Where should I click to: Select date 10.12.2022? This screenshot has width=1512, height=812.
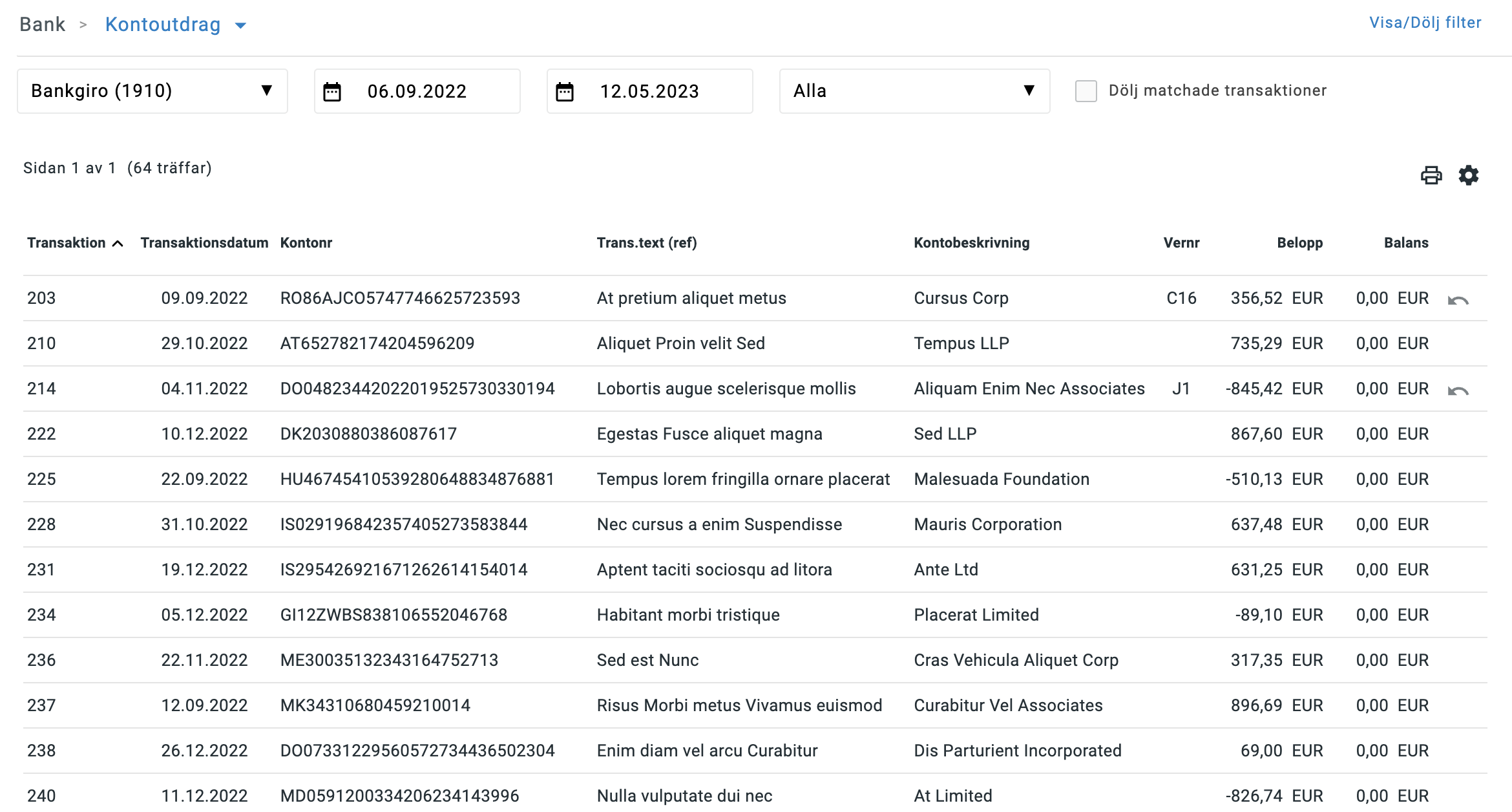click(x=204, y=434)
